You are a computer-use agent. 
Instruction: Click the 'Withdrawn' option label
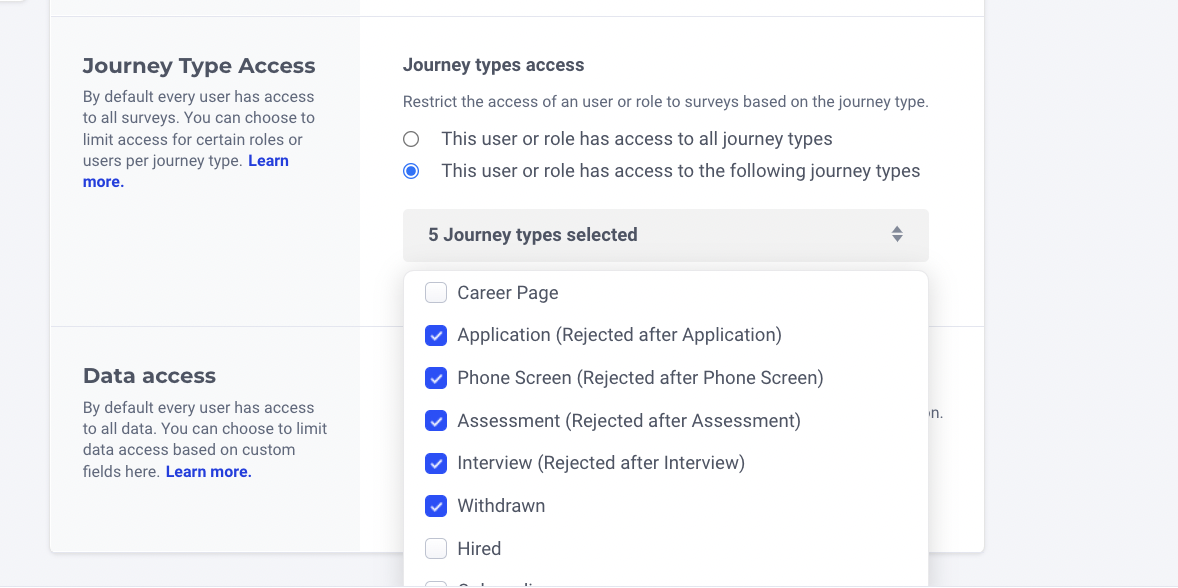tap(501, 506)
